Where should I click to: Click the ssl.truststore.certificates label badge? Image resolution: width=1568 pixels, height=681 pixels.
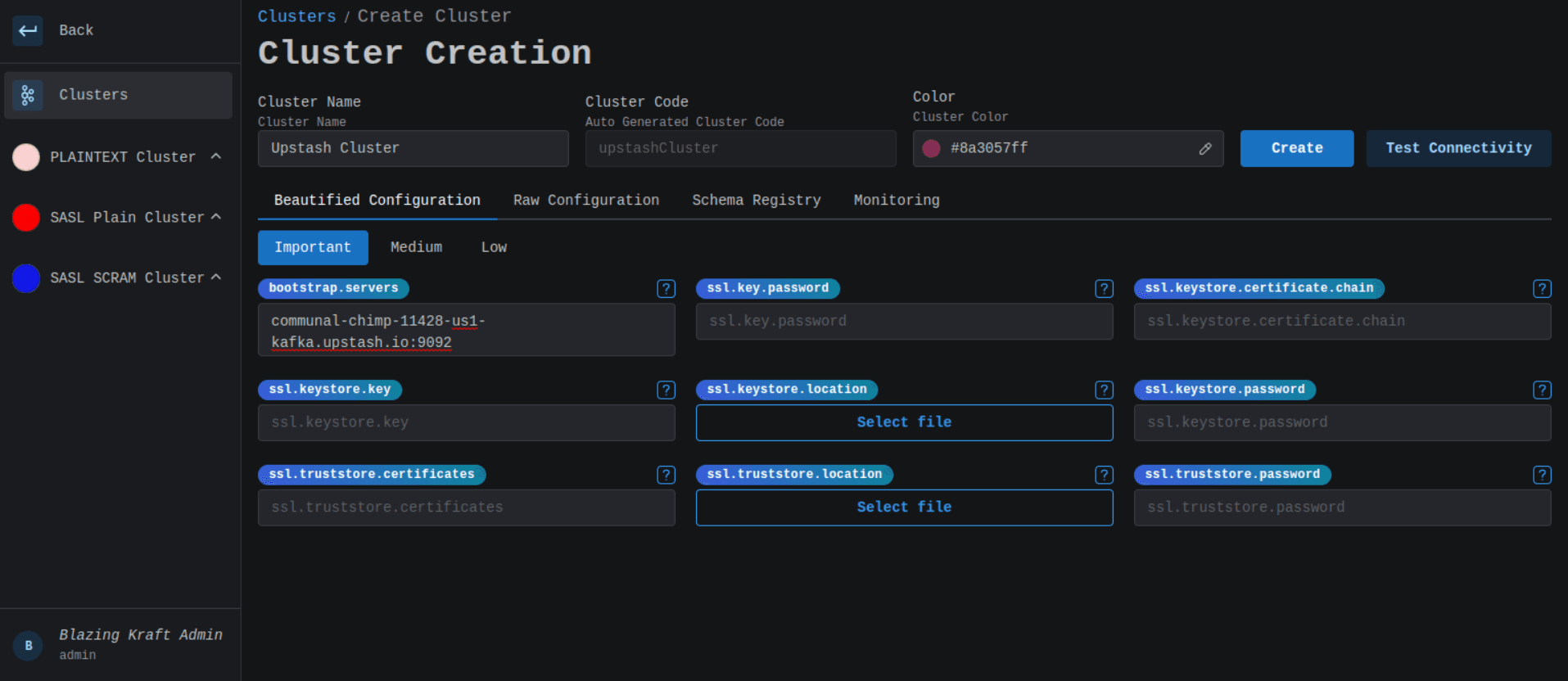click(x=372, y=475)
